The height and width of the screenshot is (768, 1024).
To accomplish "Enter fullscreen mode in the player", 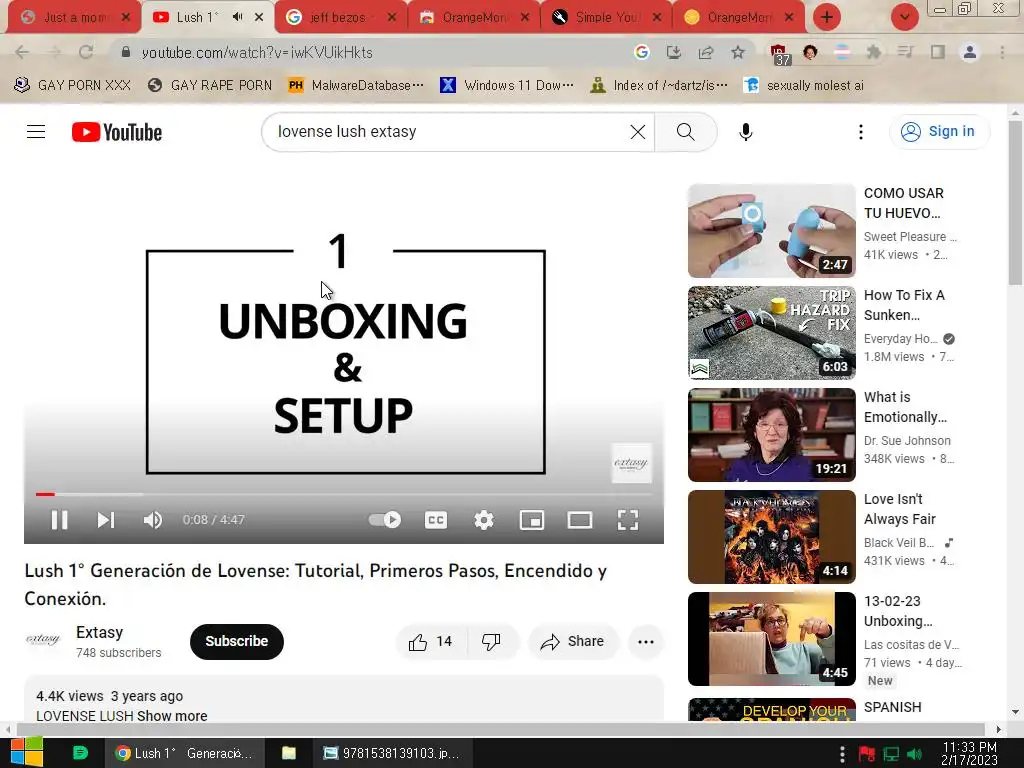I will 628,520.
